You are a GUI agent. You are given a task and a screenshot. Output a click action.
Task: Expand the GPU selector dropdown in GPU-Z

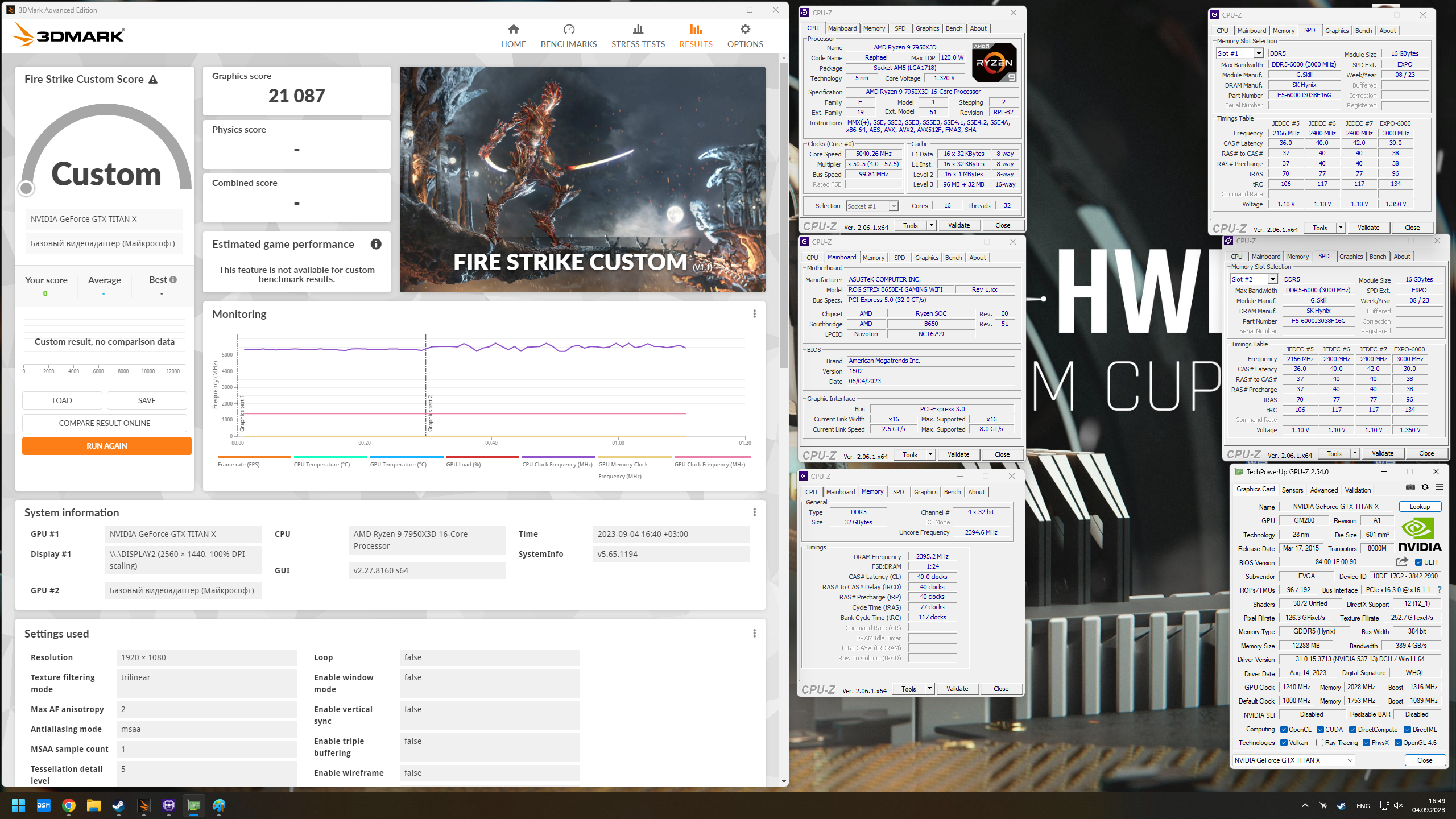1350,760
